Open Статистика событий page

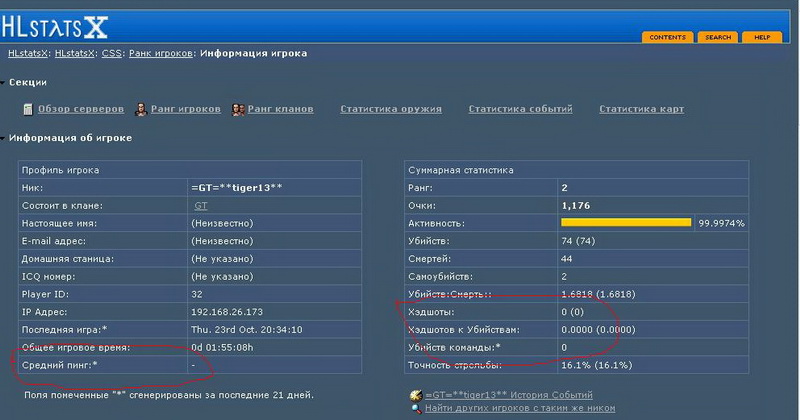click(520, 109)
